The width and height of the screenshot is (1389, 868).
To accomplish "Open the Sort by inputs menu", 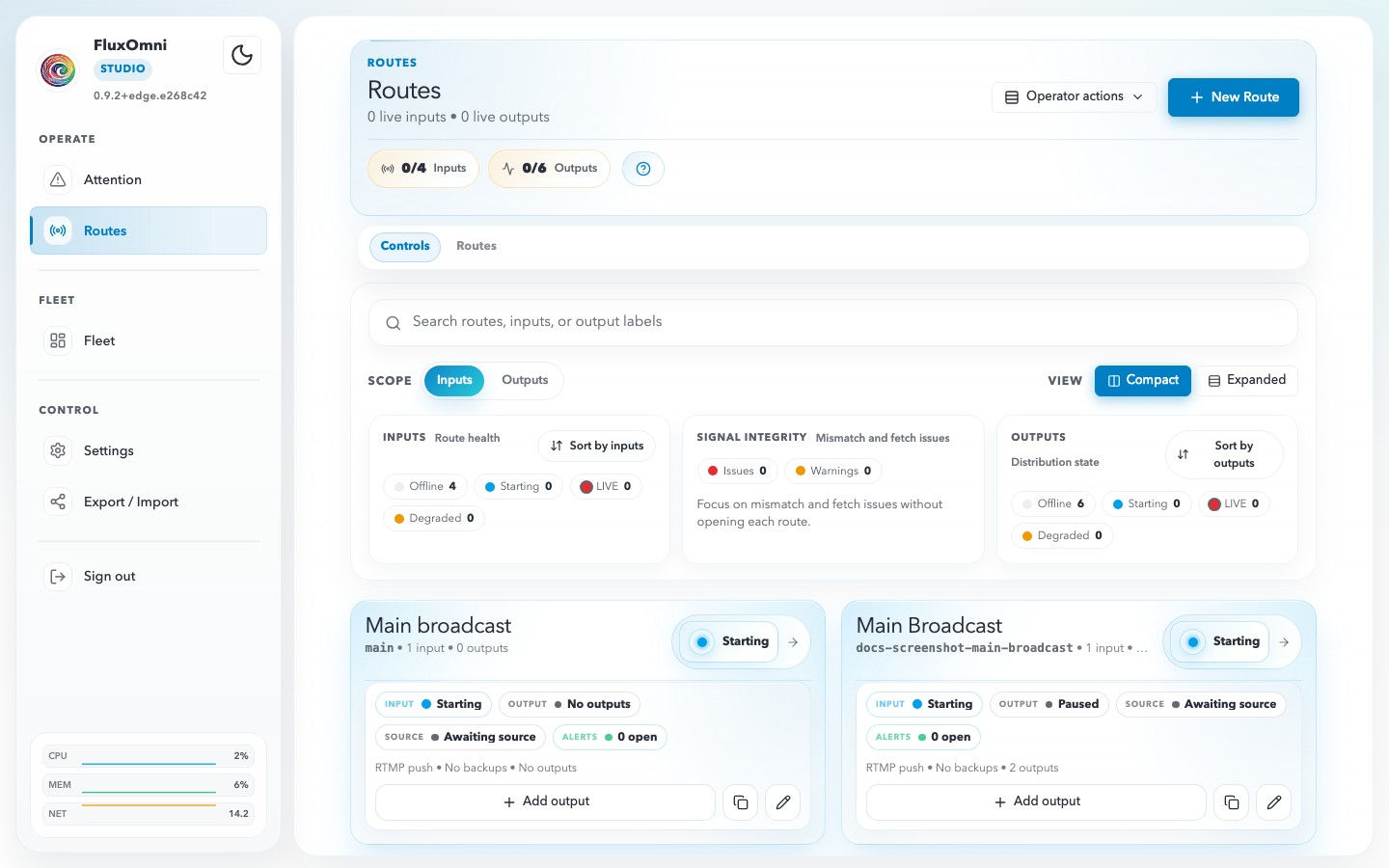I will coord(596,446).
